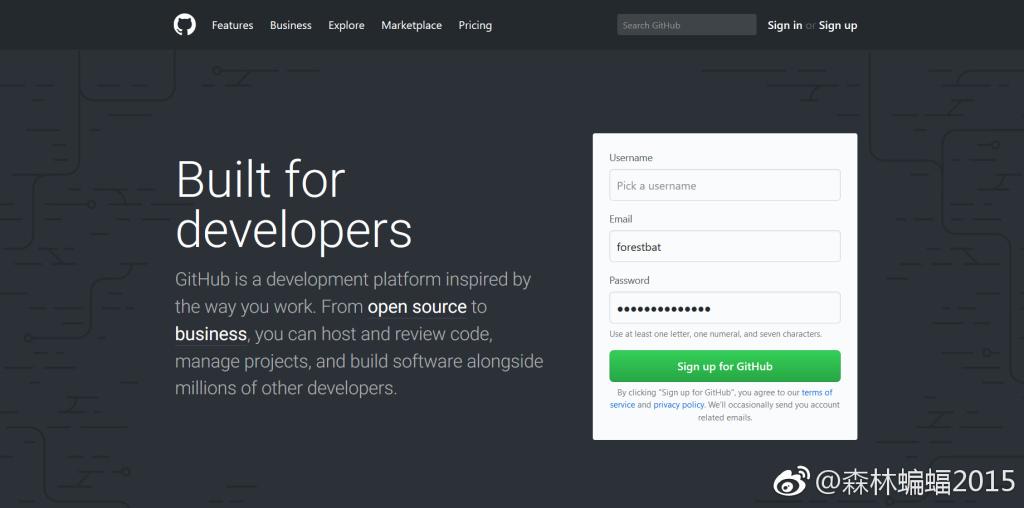Go to the Explore page
1024x508 pixels.
[346, 25]
